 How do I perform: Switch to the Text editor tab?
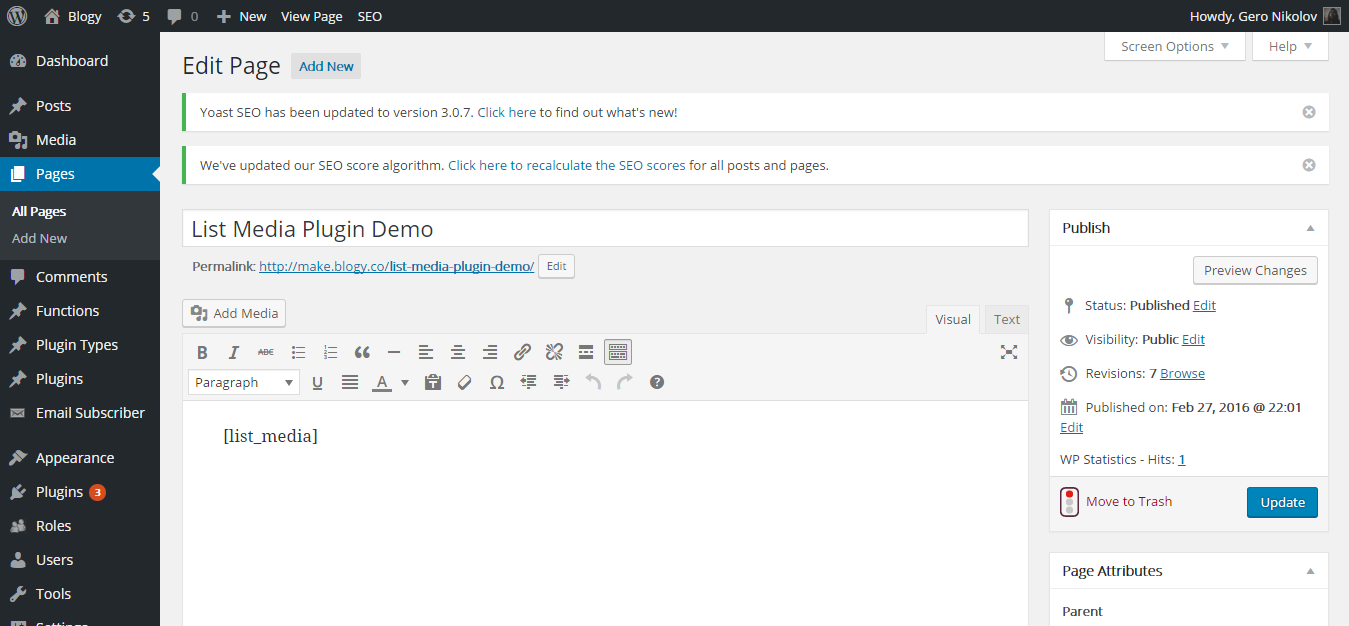tap(1006, 319)
